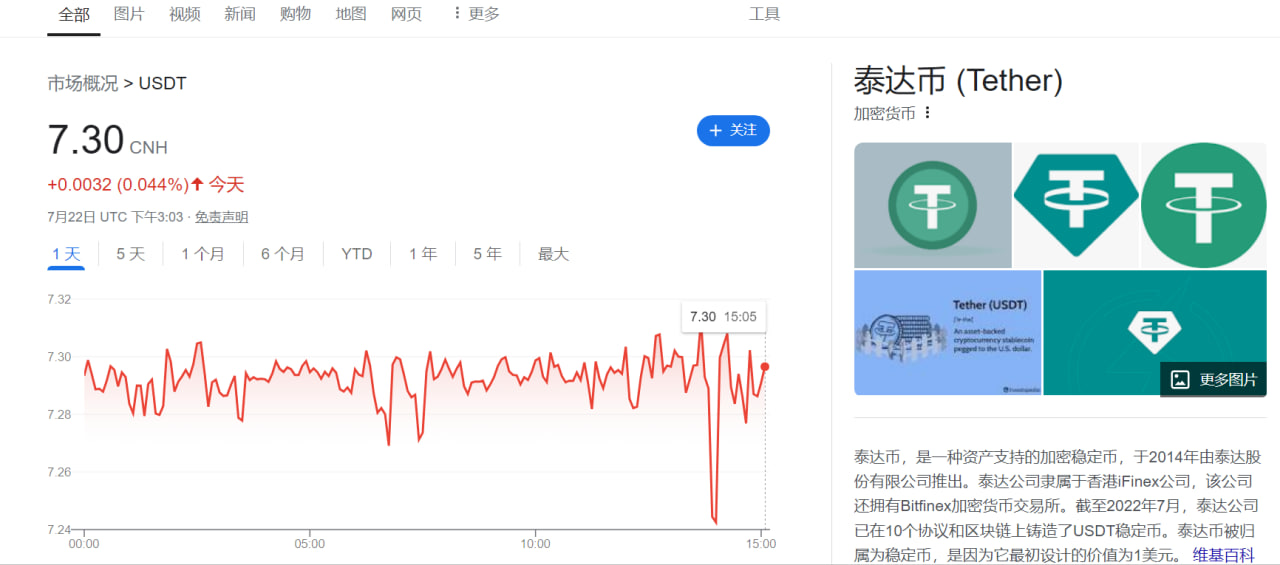The height and width of the screenshot is (565, 1280).
Task: Expand the 更多 search options menu
Action: pyautogui.click(x=476, y=14)
